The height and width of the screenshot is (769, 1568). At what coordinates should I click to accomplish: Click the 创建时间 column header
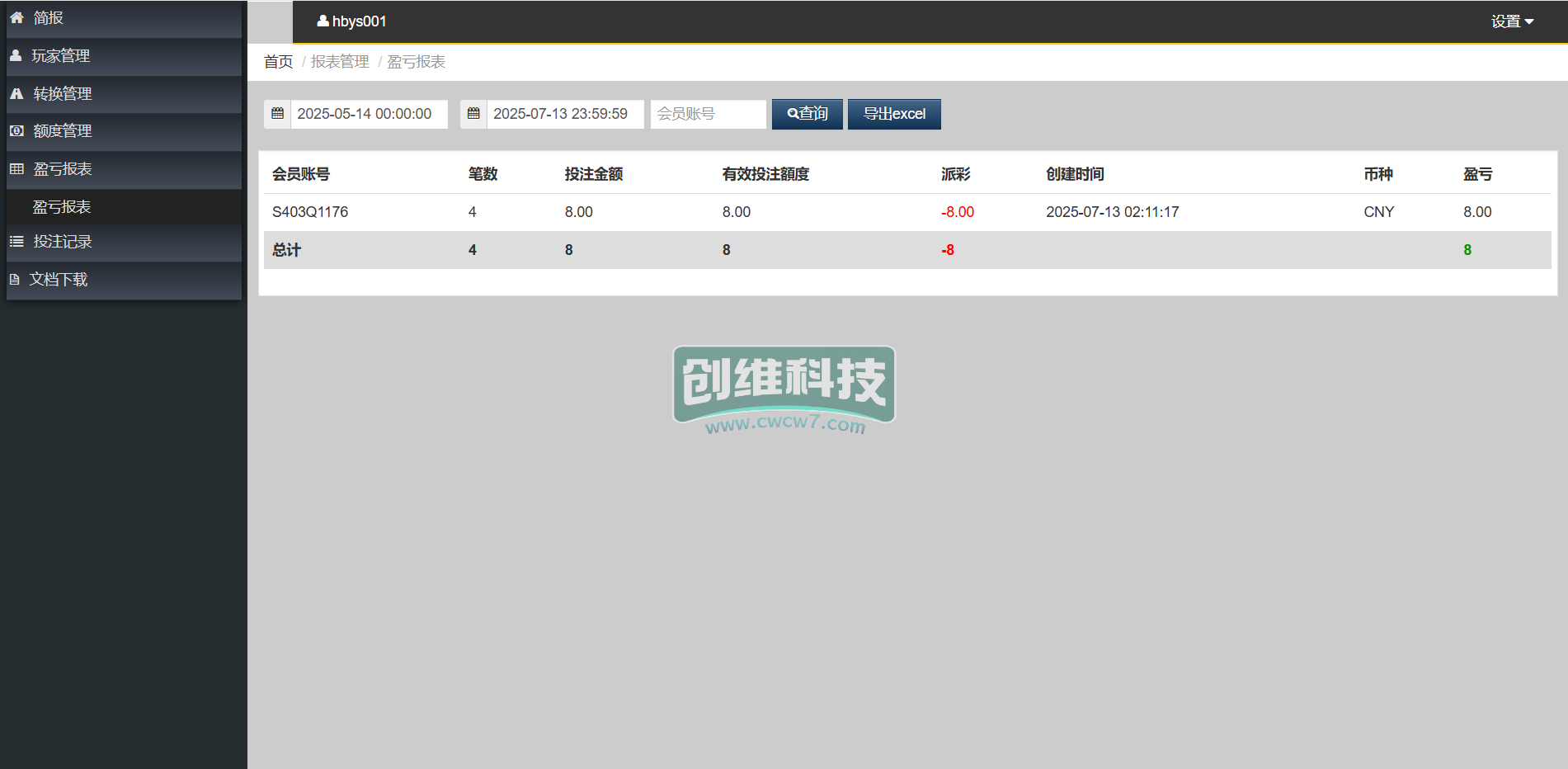click(x=1075, y=174)
